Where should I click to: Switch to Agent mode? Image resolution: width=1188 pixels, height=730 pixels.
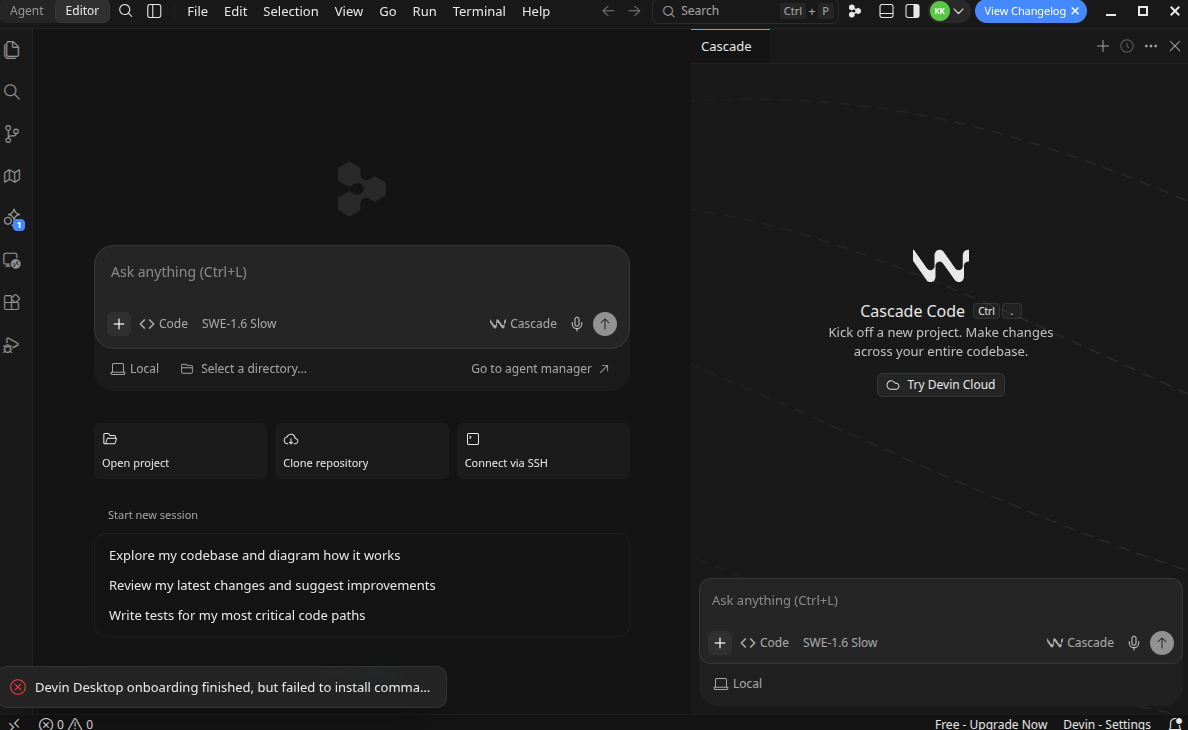coord(27,11)
